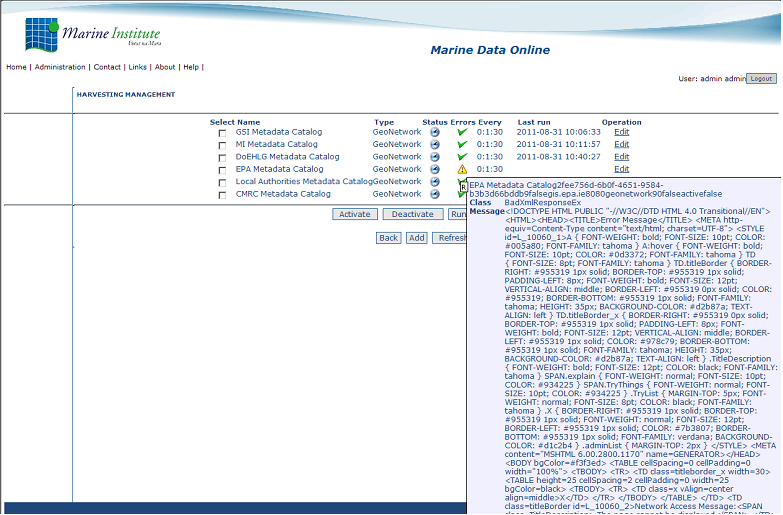Click GSI Metadata Catalog name

[279, 132]
